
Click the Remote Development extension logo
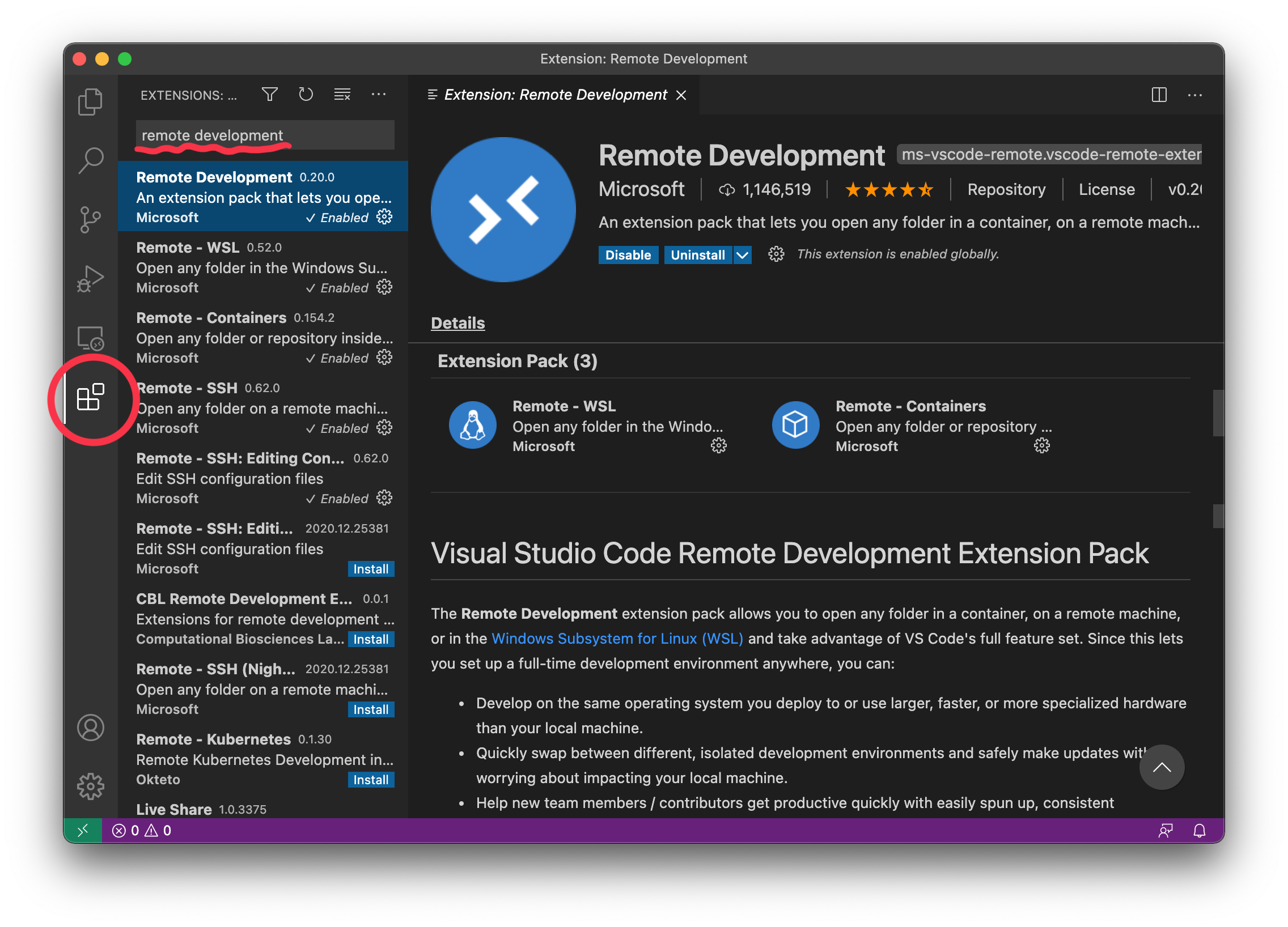coord(503,210)
